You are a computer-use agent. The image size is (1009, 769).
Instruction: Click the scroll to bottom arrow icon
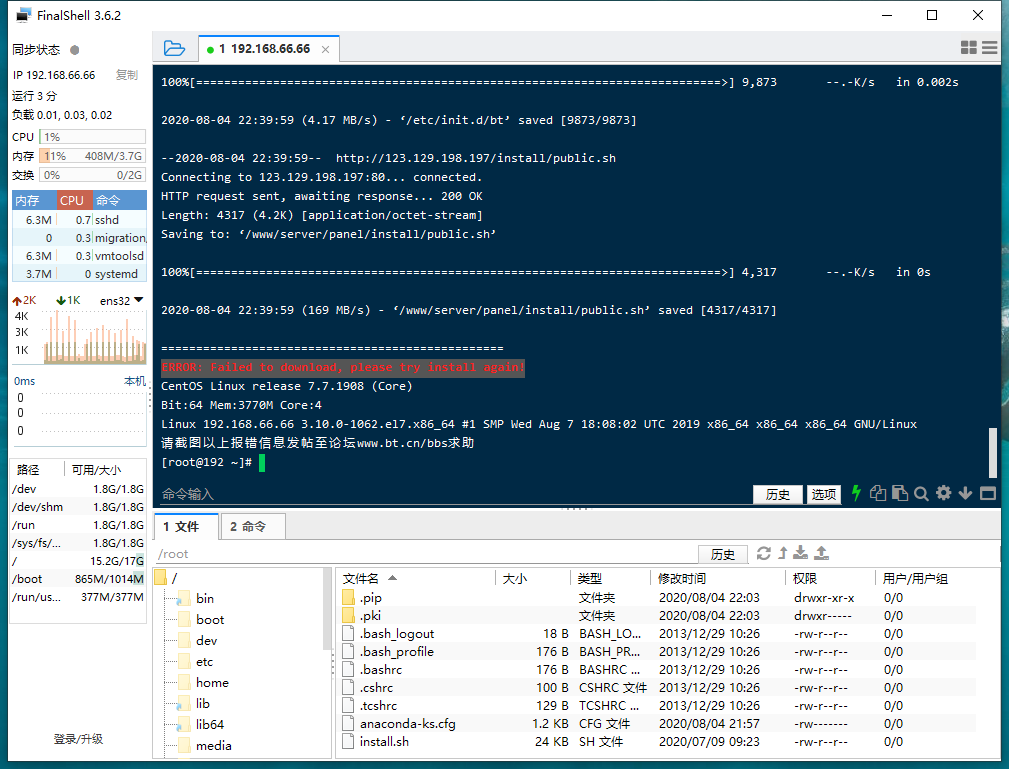point(965,494)
